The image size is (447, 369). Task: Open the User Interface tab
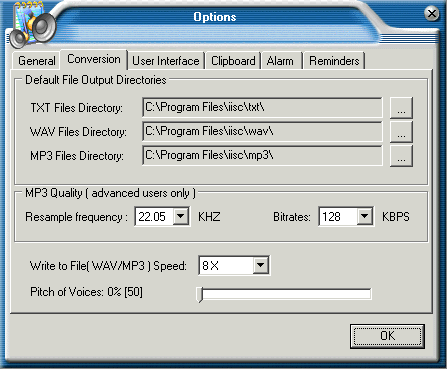[x=166, y=61]
